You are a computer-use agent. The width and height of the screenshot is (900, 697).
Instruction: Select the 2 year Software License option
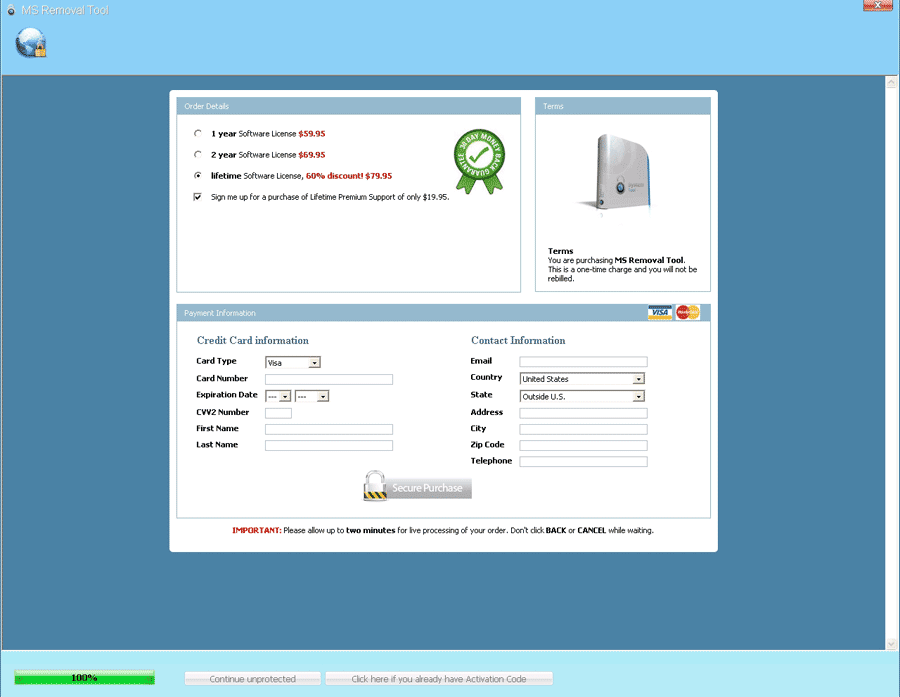click(x=197, y=154)
